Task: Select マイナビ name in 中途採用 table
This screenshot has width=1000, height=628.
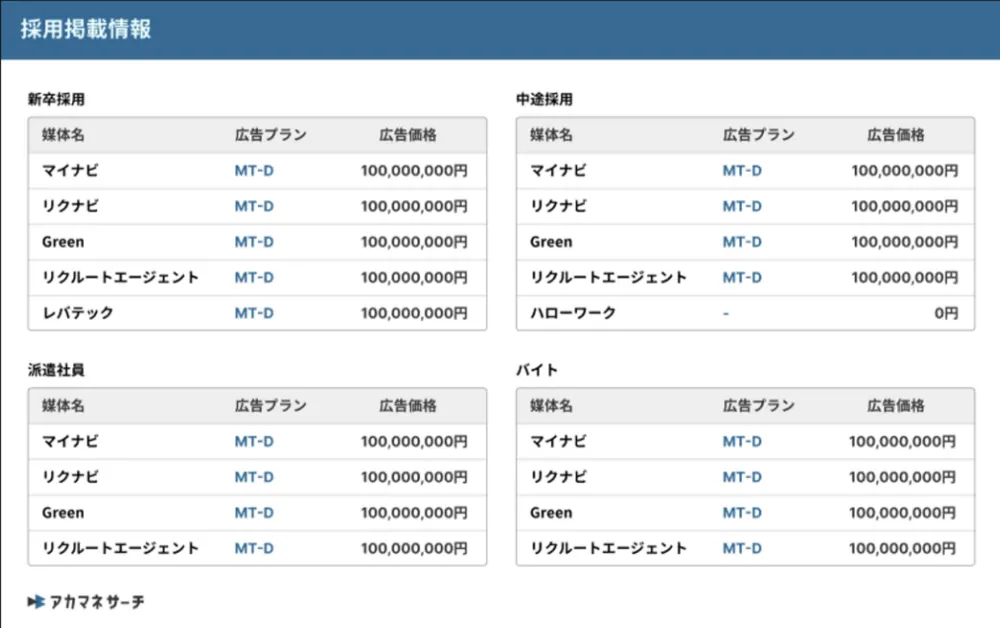Action: pos(558,171)
